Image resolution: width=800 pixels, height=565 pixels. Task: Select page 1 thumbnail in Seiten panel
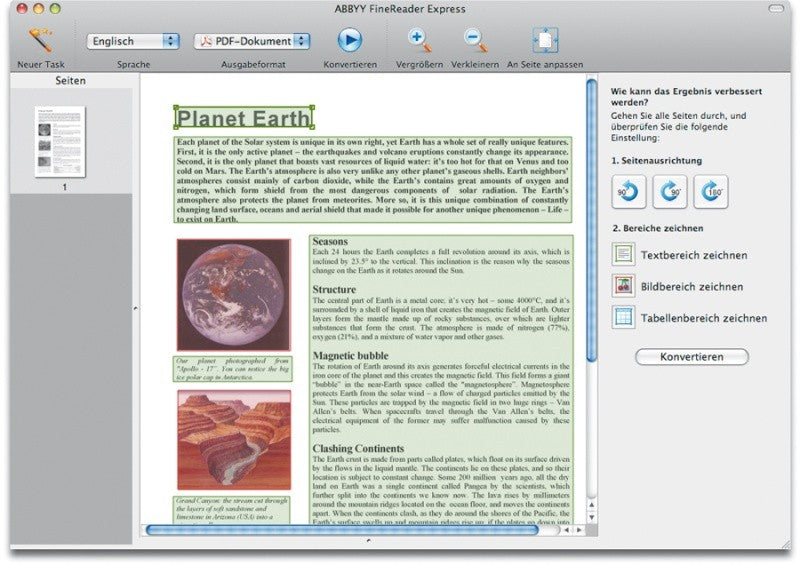pyautogui.click(x=60, y=141)
